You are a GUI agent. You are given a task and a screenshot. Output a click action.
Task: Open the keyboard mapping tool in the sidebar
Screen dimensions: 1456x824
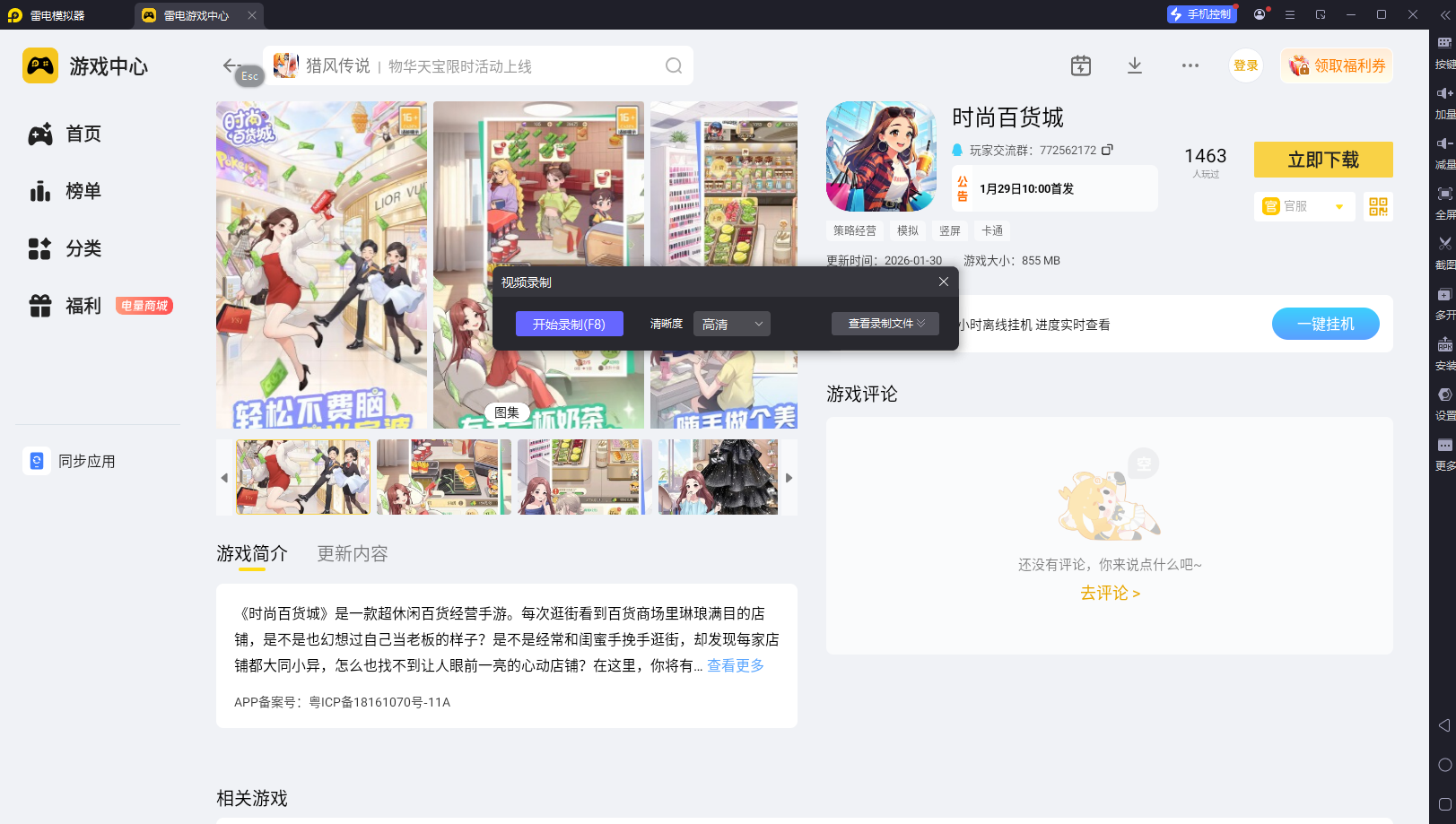[1444, 45]
